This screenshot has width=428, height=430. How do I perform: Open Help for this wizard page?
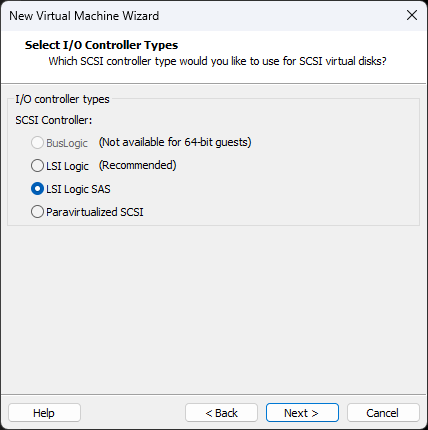44,413
